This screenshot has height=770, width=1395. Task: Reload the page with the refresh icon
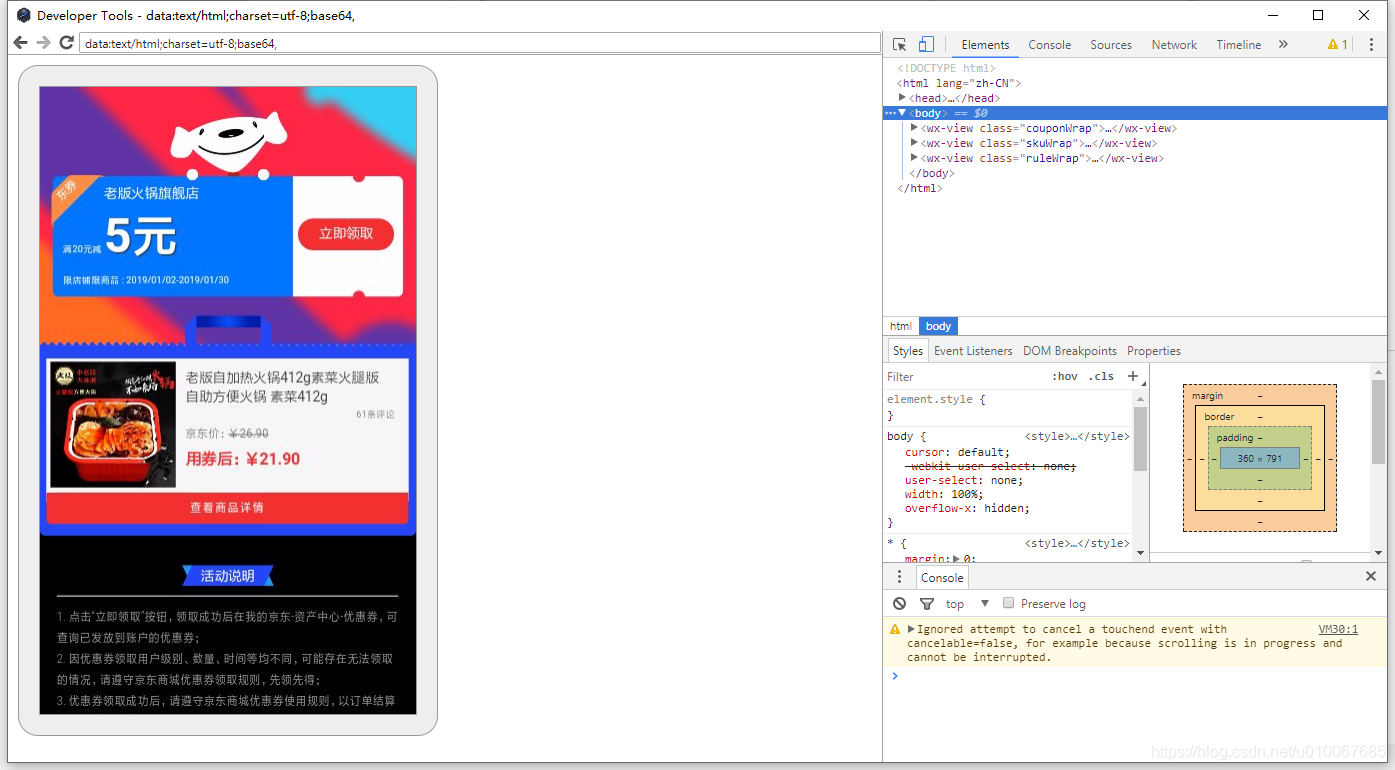click(67, 43)
